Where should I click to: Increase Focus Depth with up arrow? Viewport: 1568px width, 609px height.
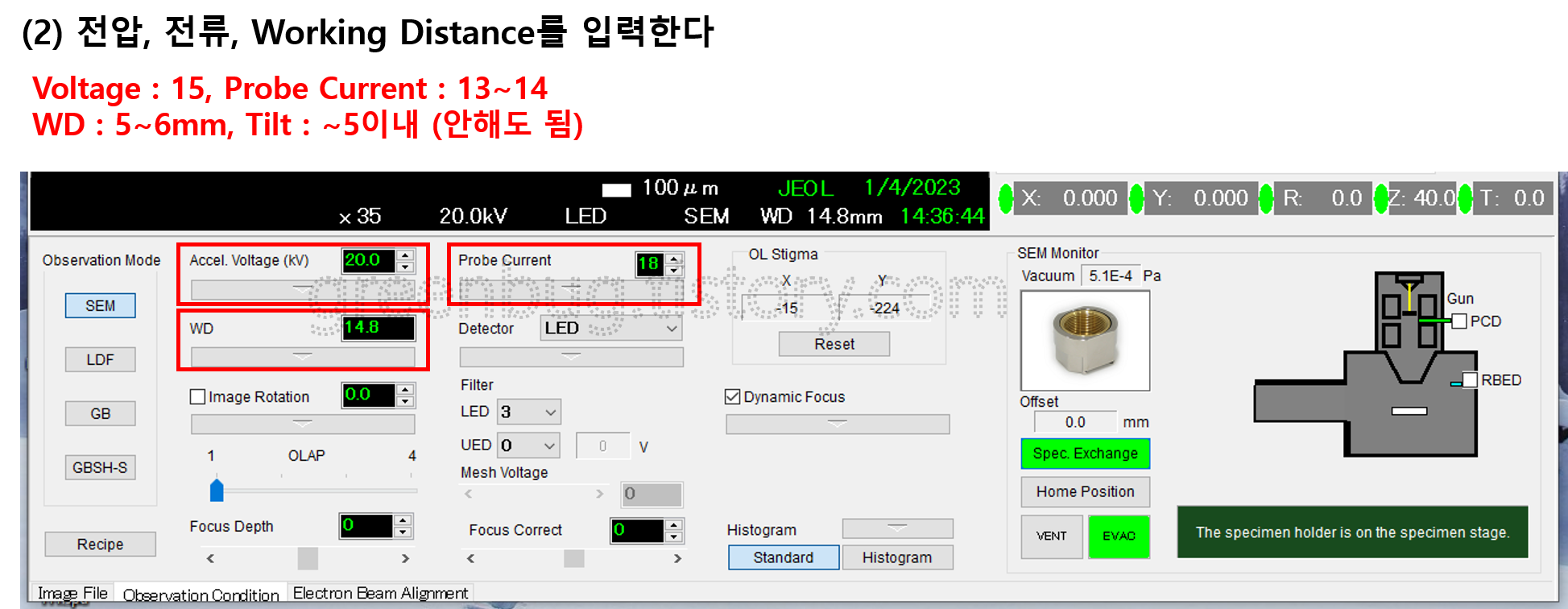[x=403, y=520]
